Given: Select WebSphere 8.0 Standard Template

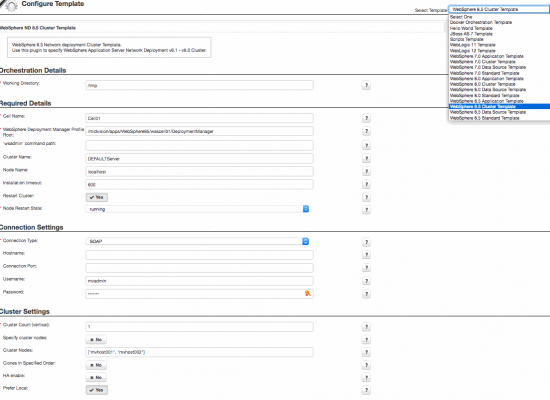Looking at the screenshot, I should click(x=499, y=95).
